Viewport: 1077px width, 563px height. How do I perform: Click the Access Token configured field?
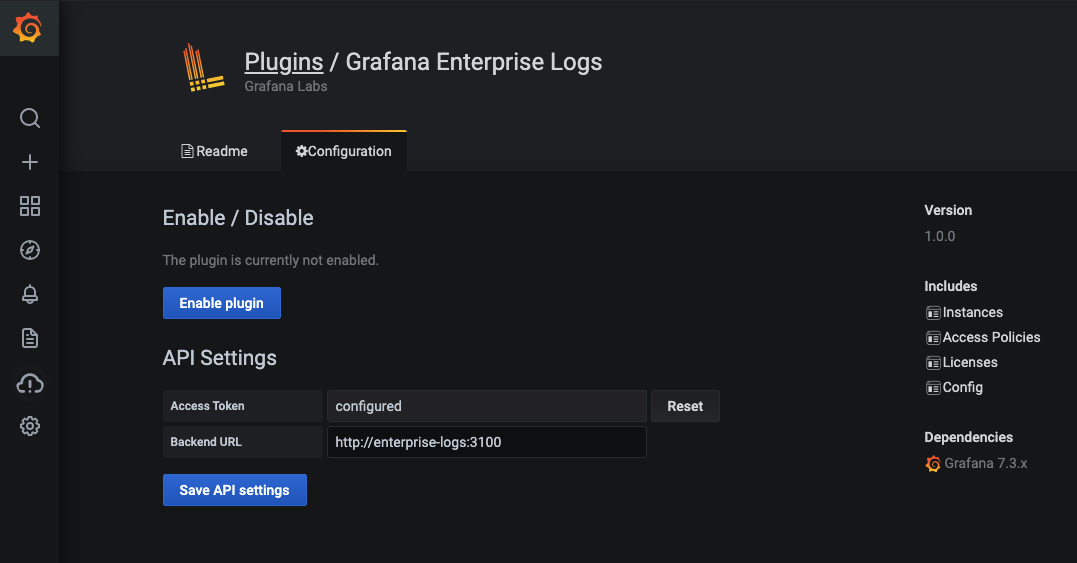pyautogui.click(x=486, y=406)
